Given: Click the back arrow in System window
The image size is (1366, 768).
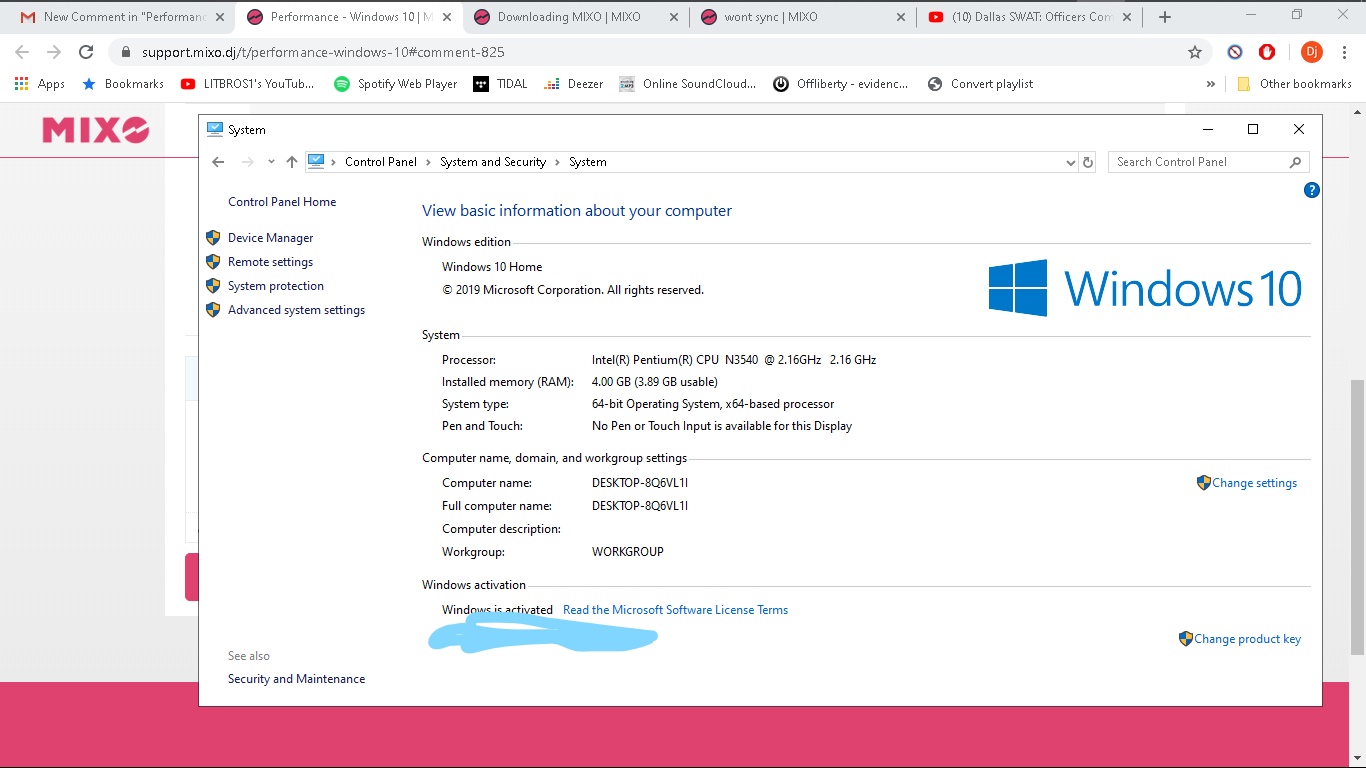Looking at the screenshot, I should (218, 162).
